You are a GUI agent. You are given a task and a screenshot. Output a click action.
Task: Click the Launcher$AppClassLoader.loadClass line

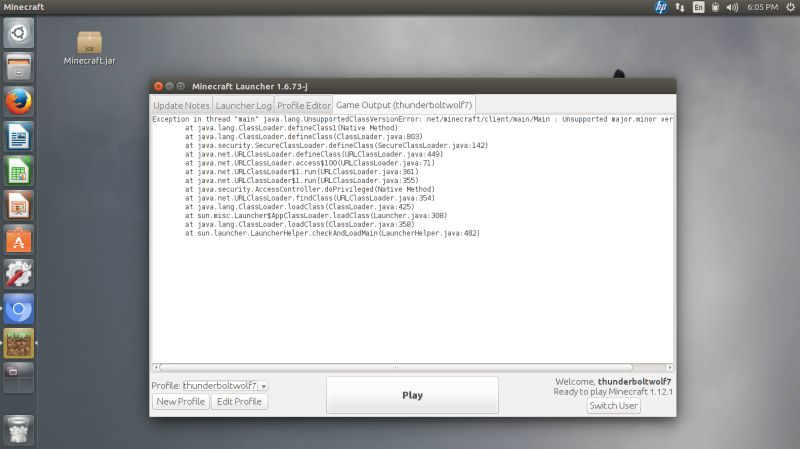[316, 216]
